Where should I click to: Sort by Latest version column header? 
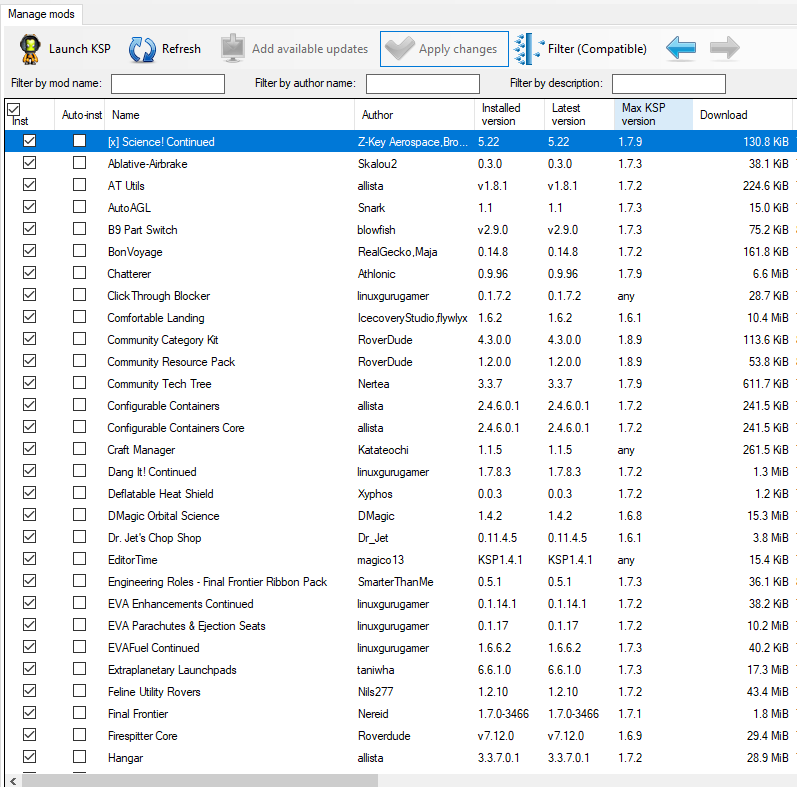pos(579,115)
